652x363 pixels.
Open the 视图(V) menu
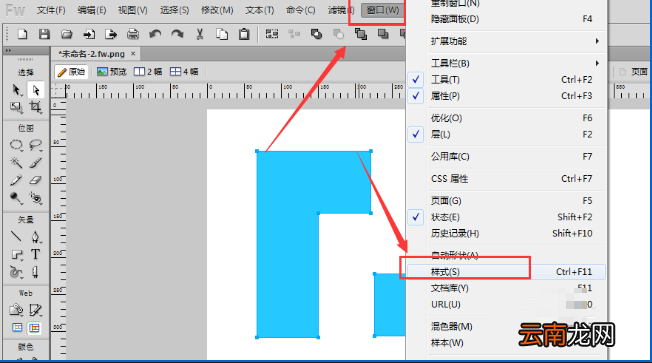(x=133, y=10)
